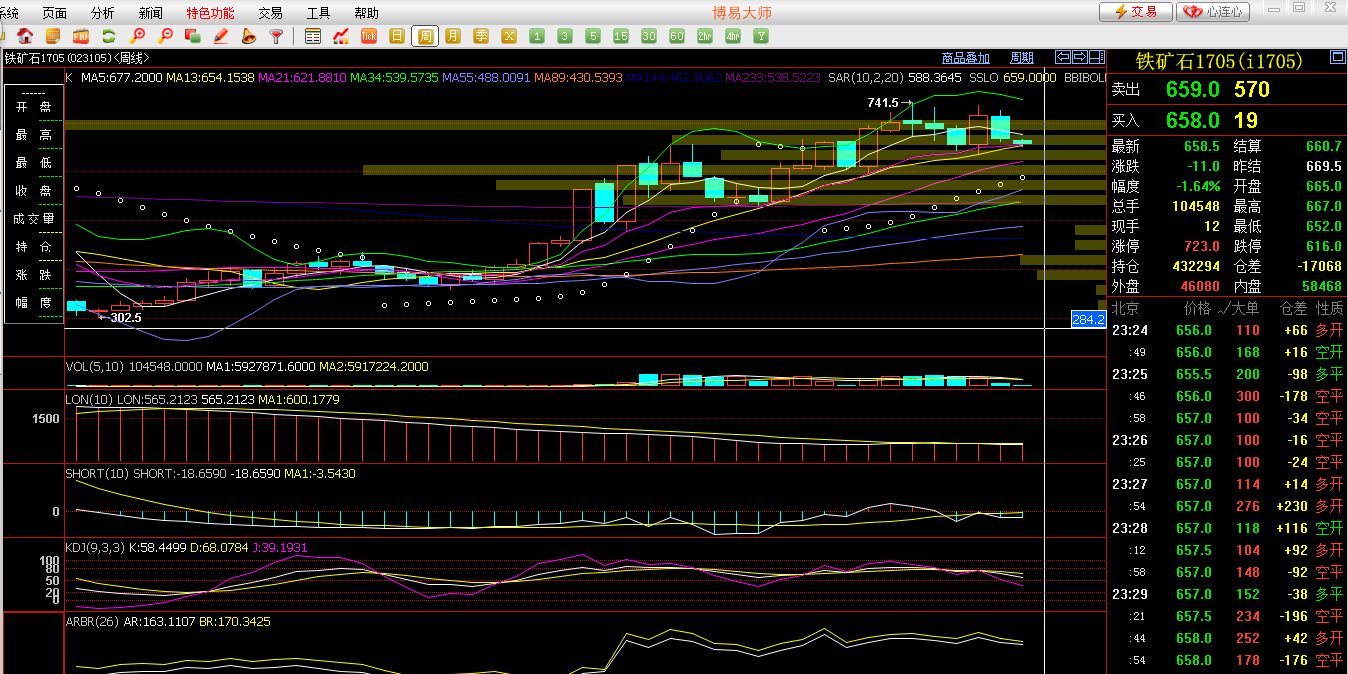Click the SHORT(10) indicator label

tap(97, 473)
